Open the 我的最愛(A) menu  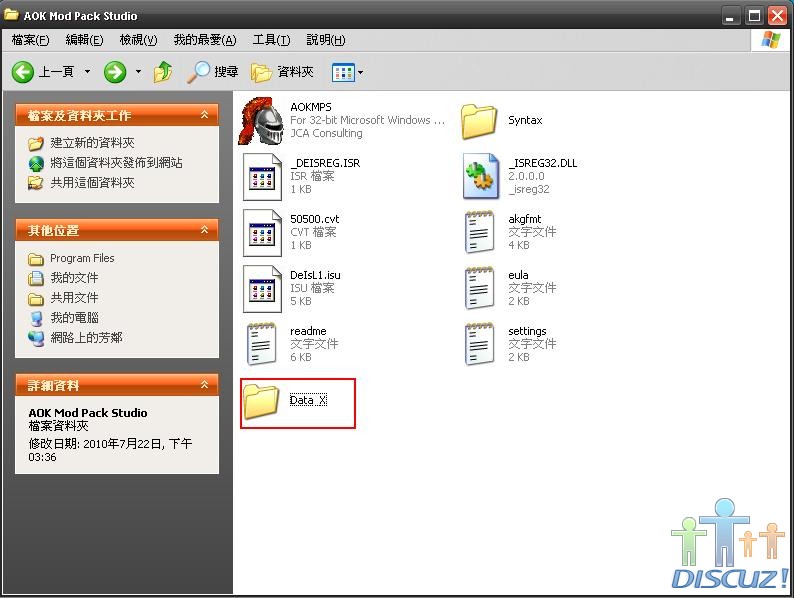(205, 40)
